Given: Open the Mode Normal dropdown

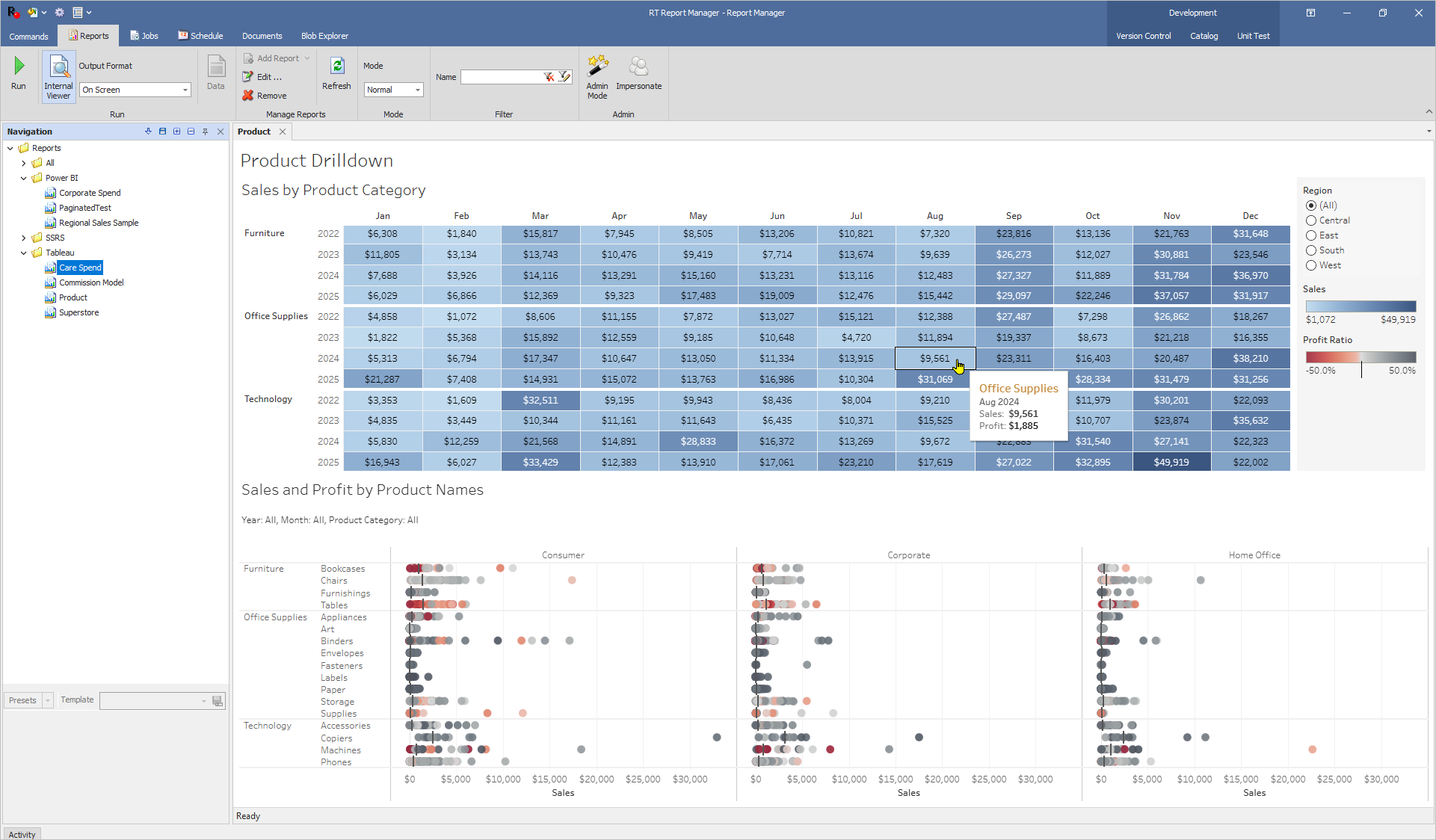Looking at the screenshot, I should [418, 90].
